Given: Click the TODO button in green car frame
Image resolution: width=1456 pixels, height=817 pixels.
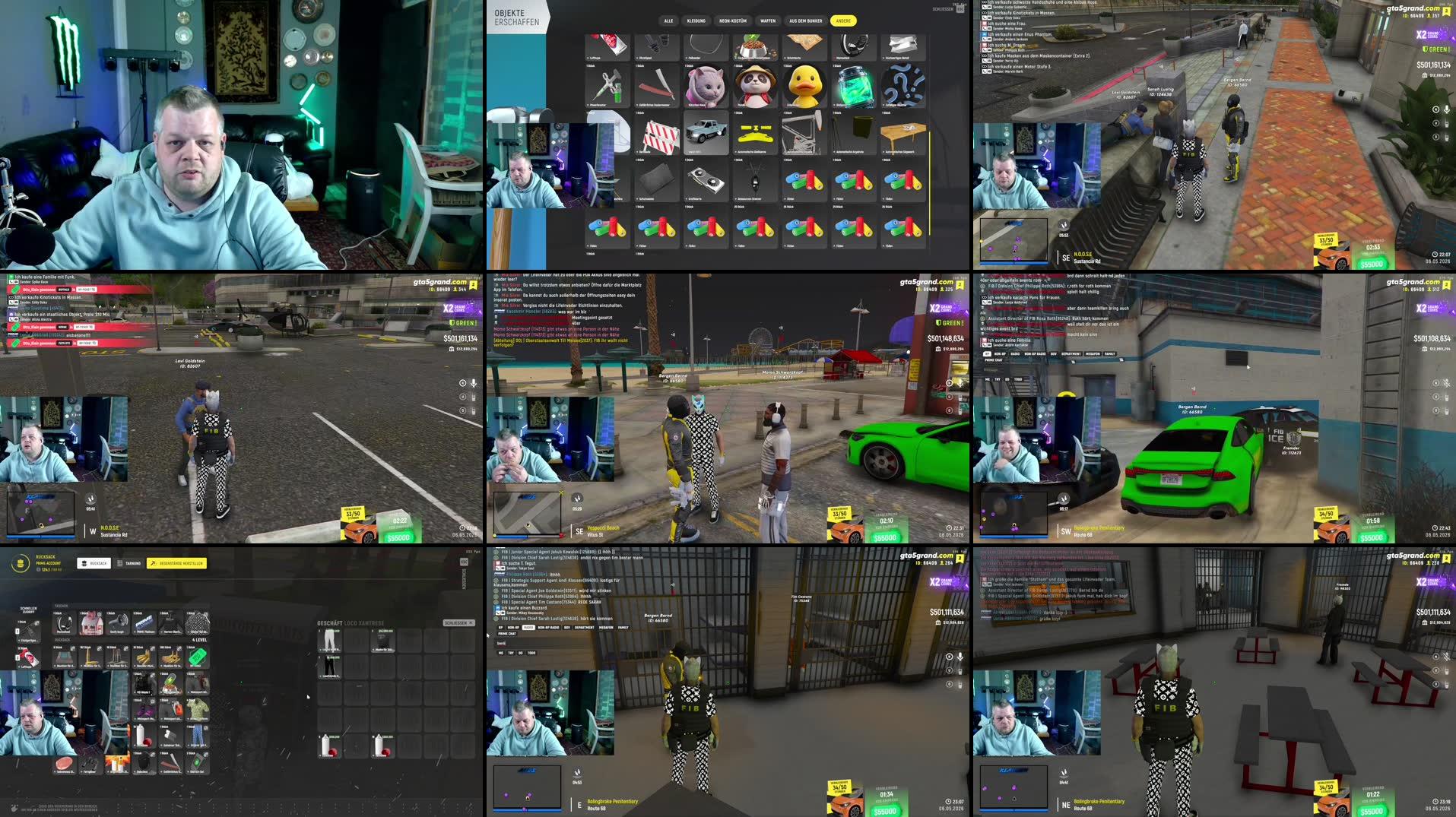Looking at the screenshot, I should [x=1018, y=379].
